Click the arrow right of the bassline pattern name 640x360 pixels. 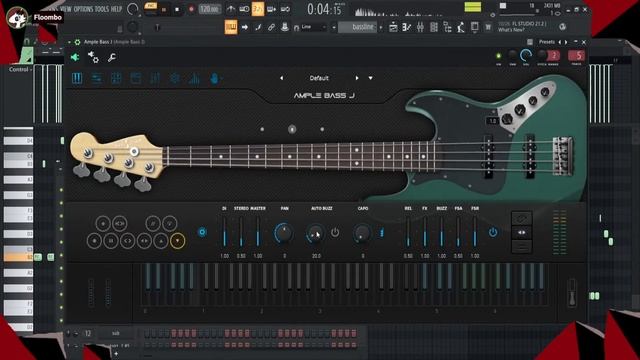381,27
